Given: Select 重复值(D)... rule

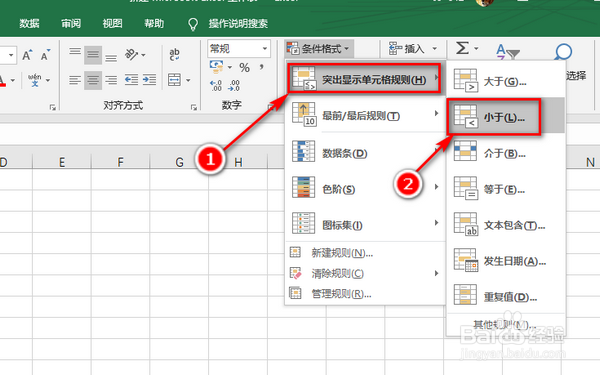Looking at the screenshot, I should [x=506, y=296].
